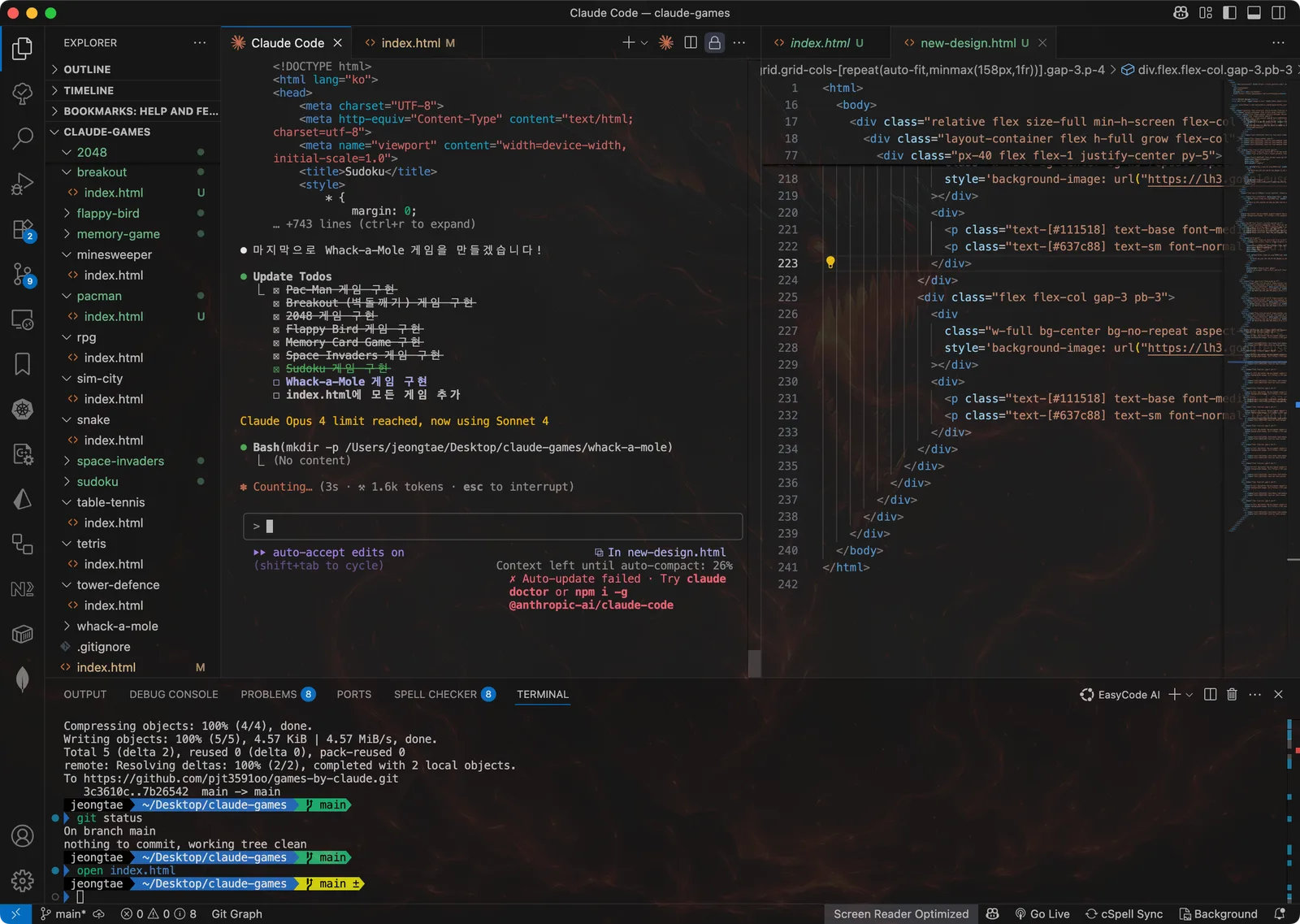Click the split terminal icon

point(1210,694)
